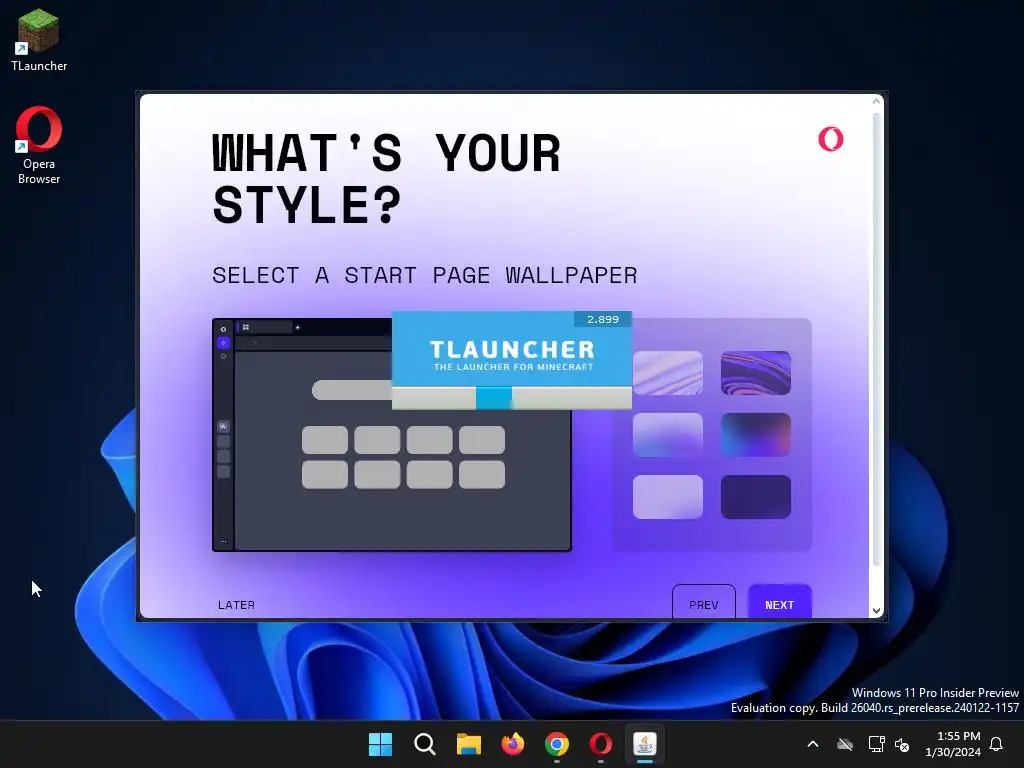
Task: Show hidden system tray icons
Action: [813, 744]
